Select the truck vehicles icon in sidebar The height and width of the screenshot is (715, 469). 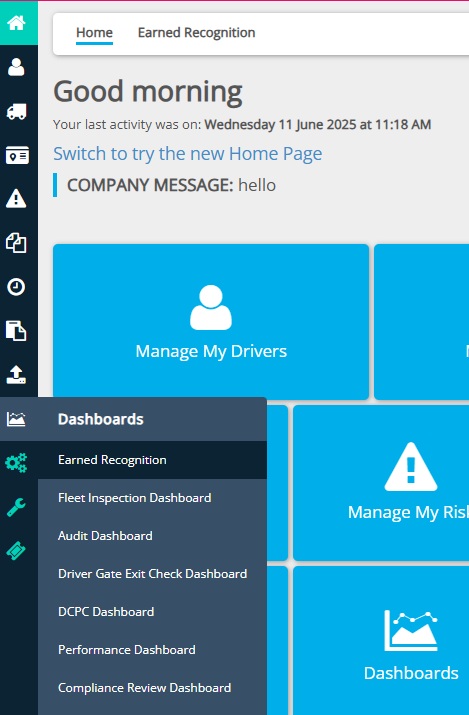click(x=16, y=111)
